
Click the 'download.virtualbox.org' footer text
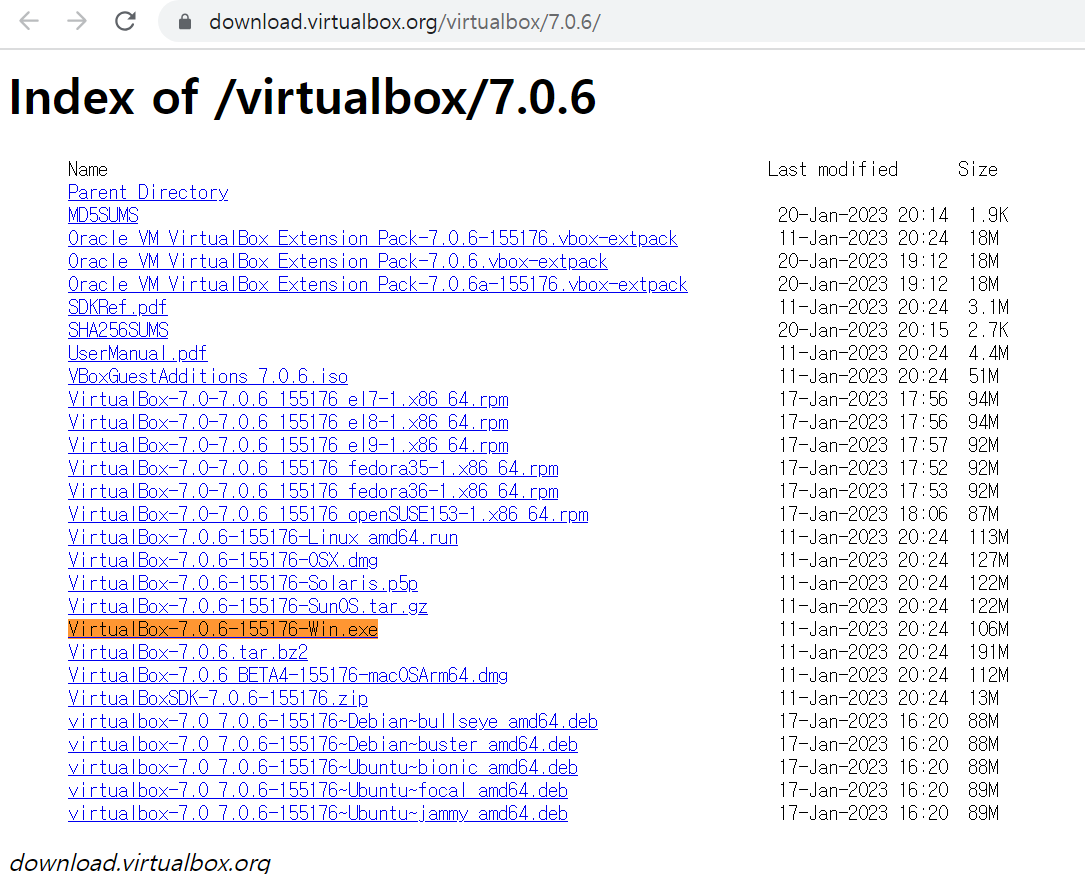tap(140, 862)
